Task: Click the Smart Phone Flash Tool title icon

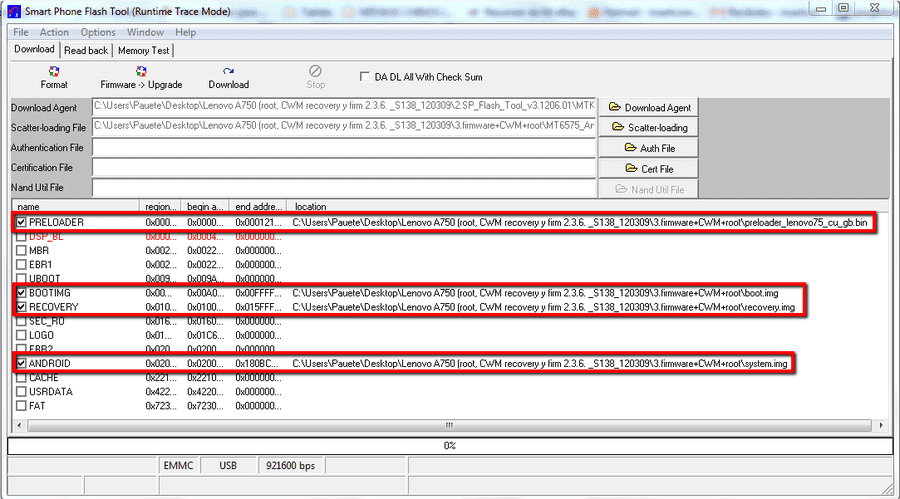Action: point(14,11)
